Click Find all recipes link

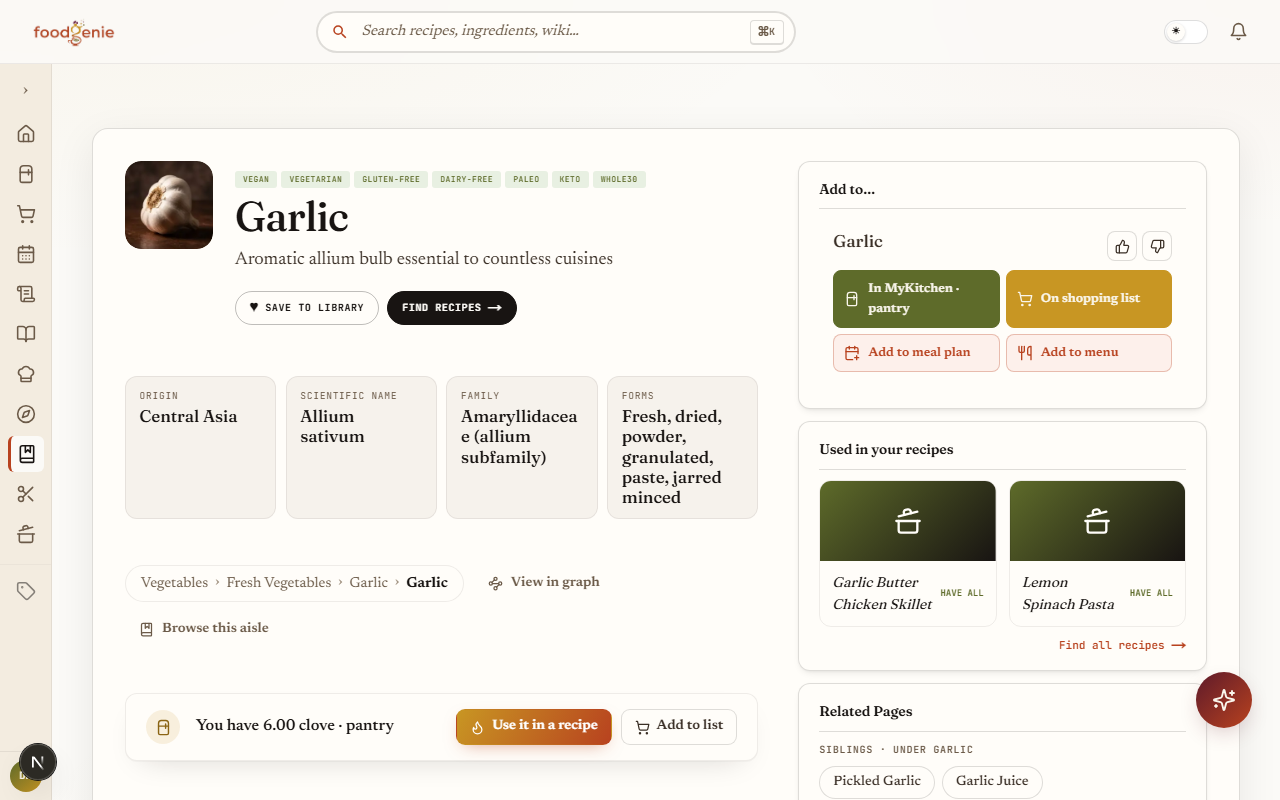pyautogui.click(x=1122, y=646)
